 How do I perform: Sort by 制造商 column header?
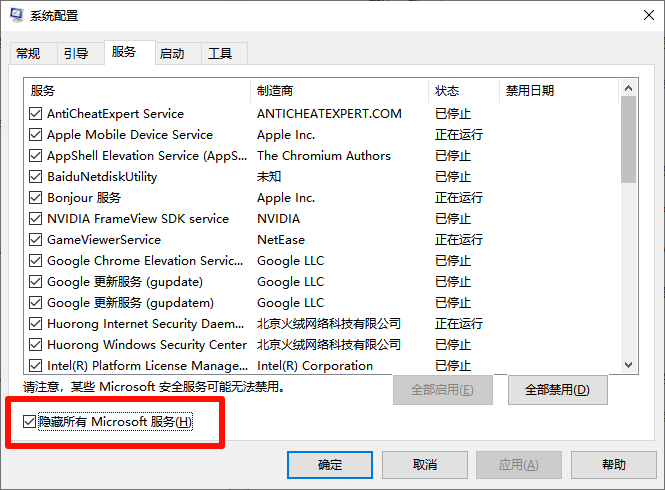pyautogui.click(x=339, y=91)
